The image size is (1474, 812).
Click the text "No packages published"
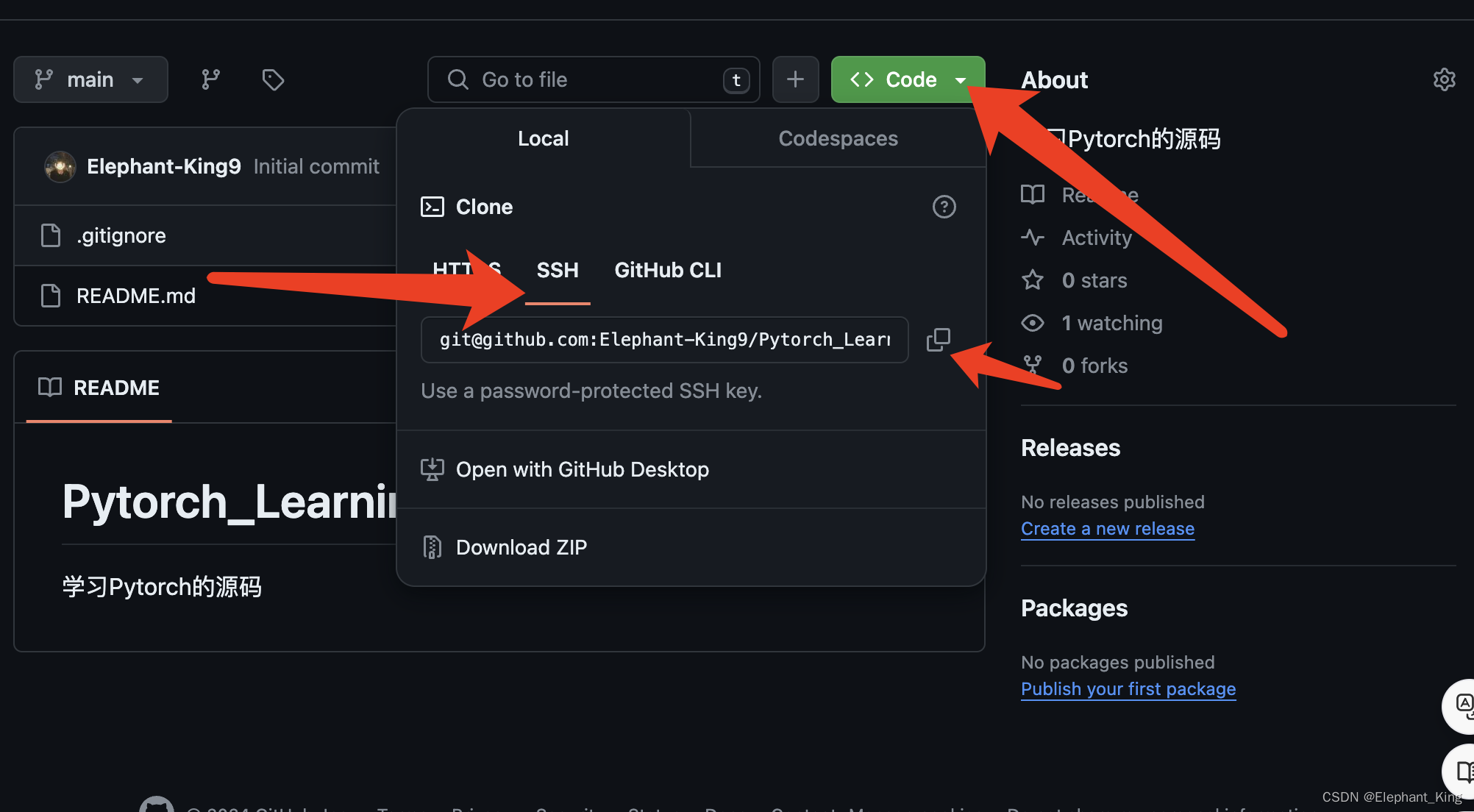(1118, 663)
